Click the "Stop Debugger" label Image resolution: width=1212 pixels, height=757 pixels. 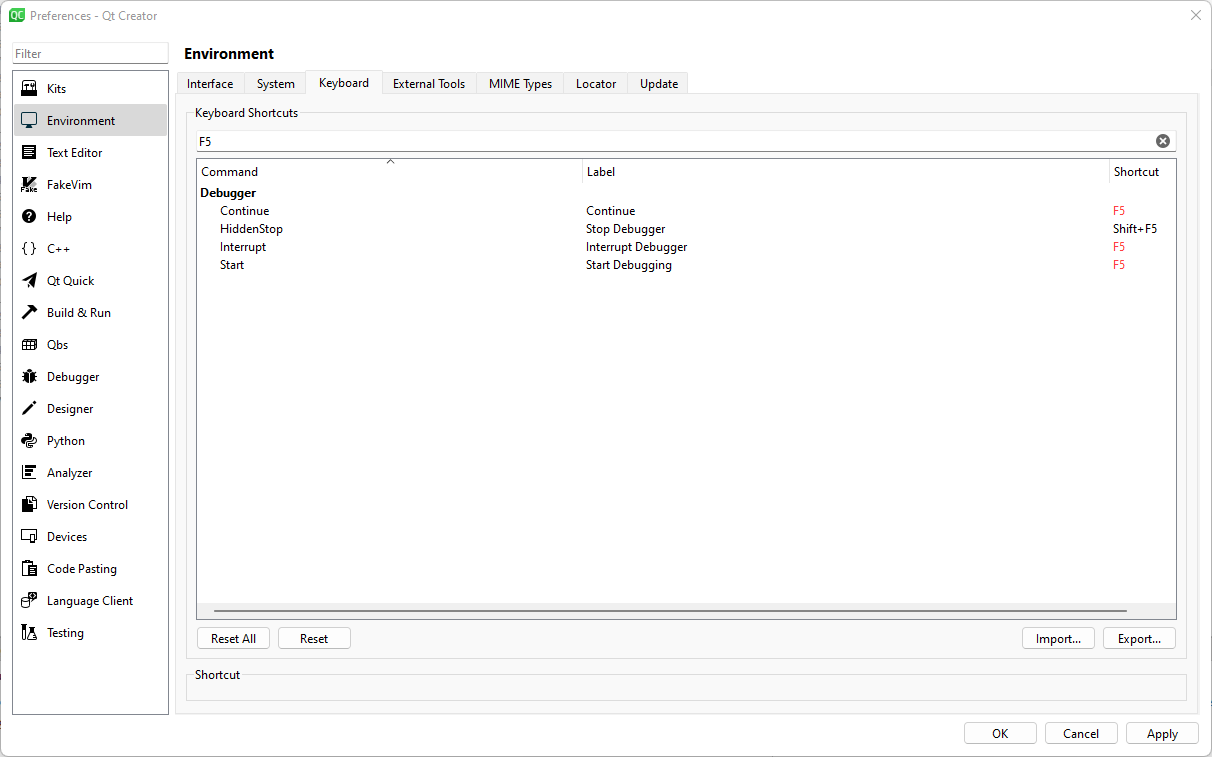point(625,229)
